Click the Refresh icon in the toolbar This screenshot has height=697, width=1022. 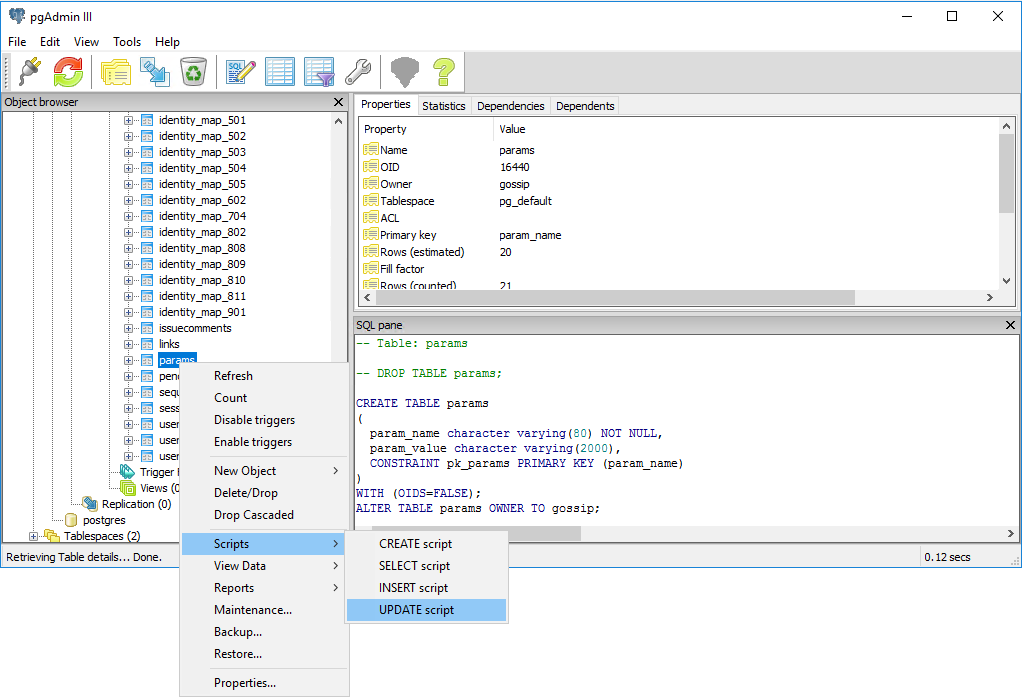pyautogui.click(x=66, y=72)
